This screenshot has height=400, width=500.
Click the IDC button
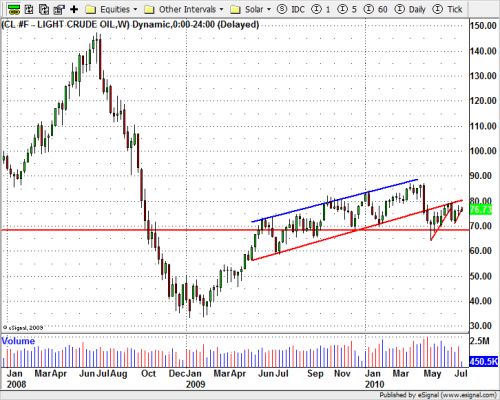point(298,9)
